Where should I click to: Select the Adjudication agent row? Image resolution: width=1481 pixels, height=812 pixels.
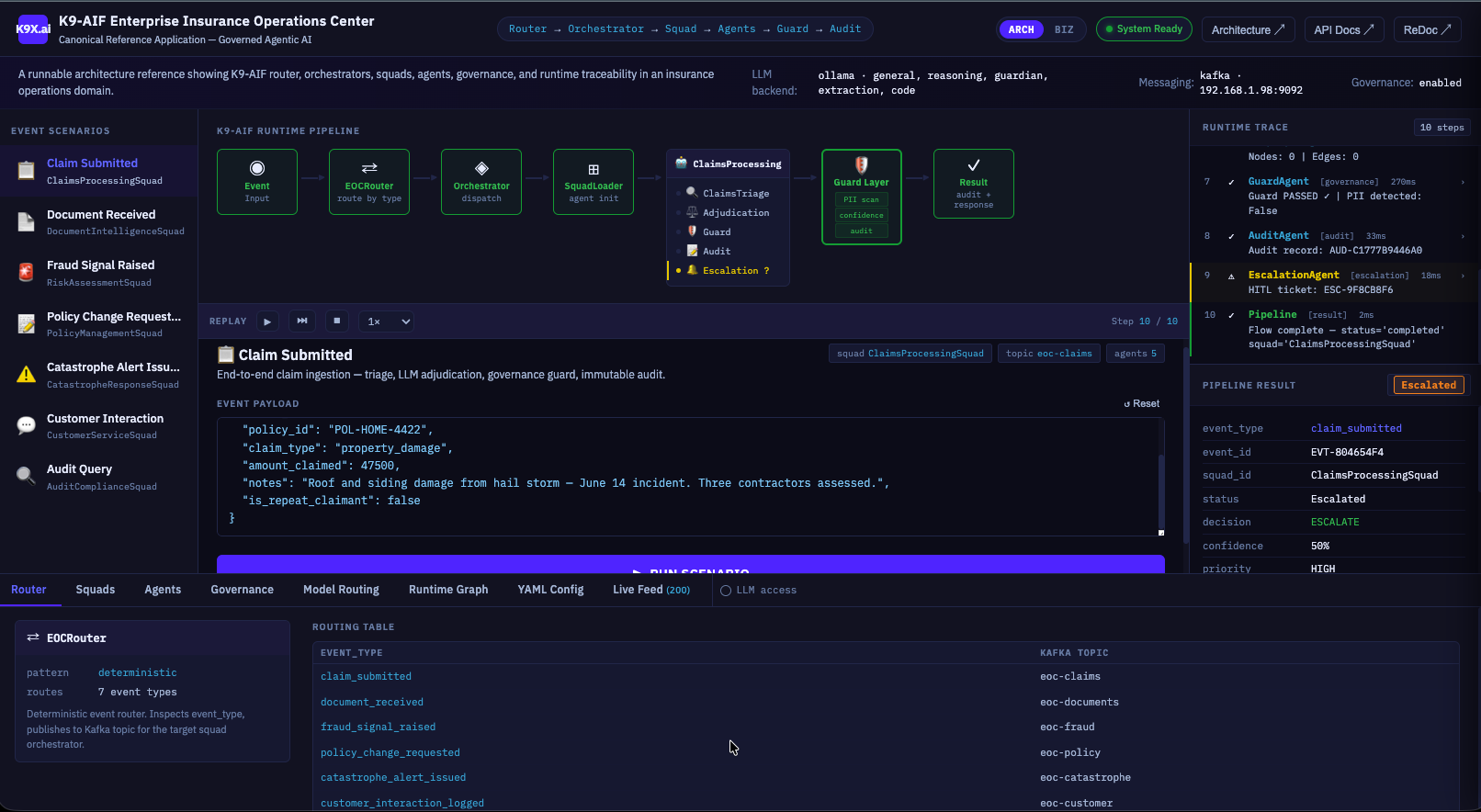728,212
